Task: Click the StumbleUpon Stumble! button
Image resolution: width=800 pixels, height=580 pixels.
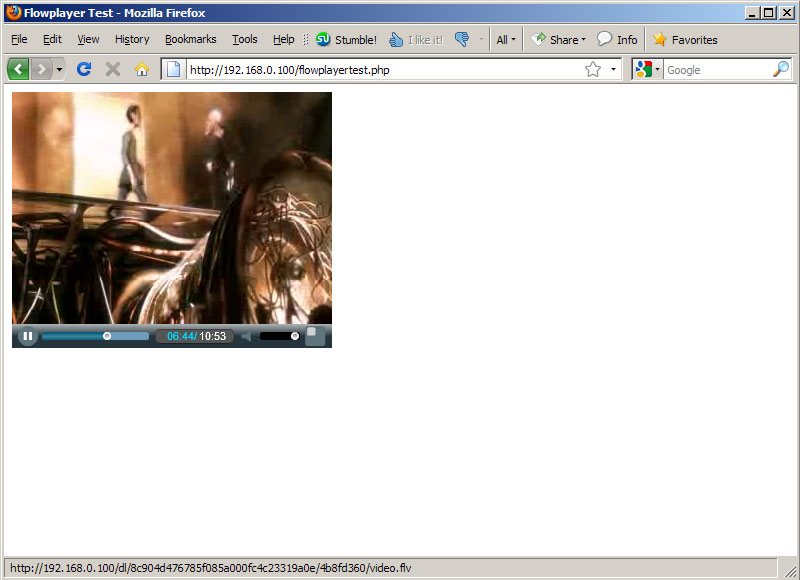Action: 346,40
